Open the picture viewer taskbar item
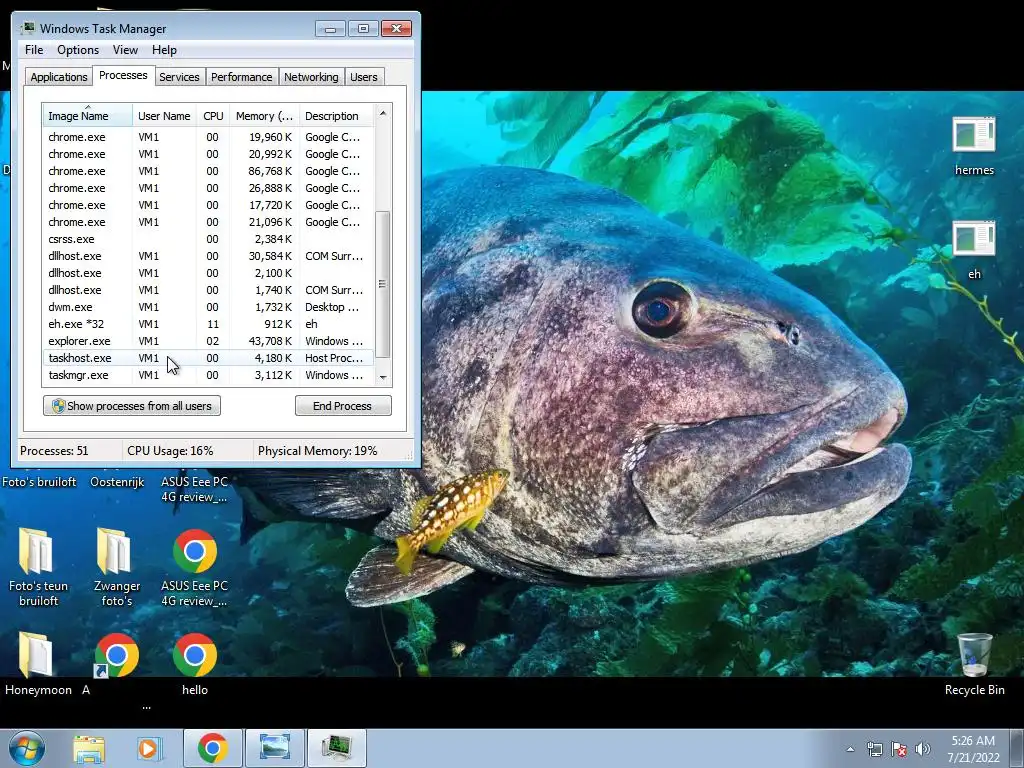The height and width of the screenshot is (768, 1024). click(275, 748)
